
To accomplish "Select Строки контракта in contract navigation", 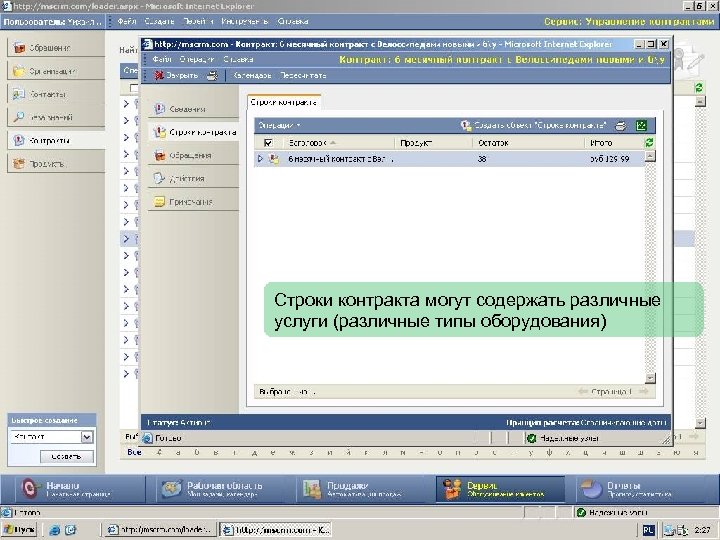I will point(193,132).
